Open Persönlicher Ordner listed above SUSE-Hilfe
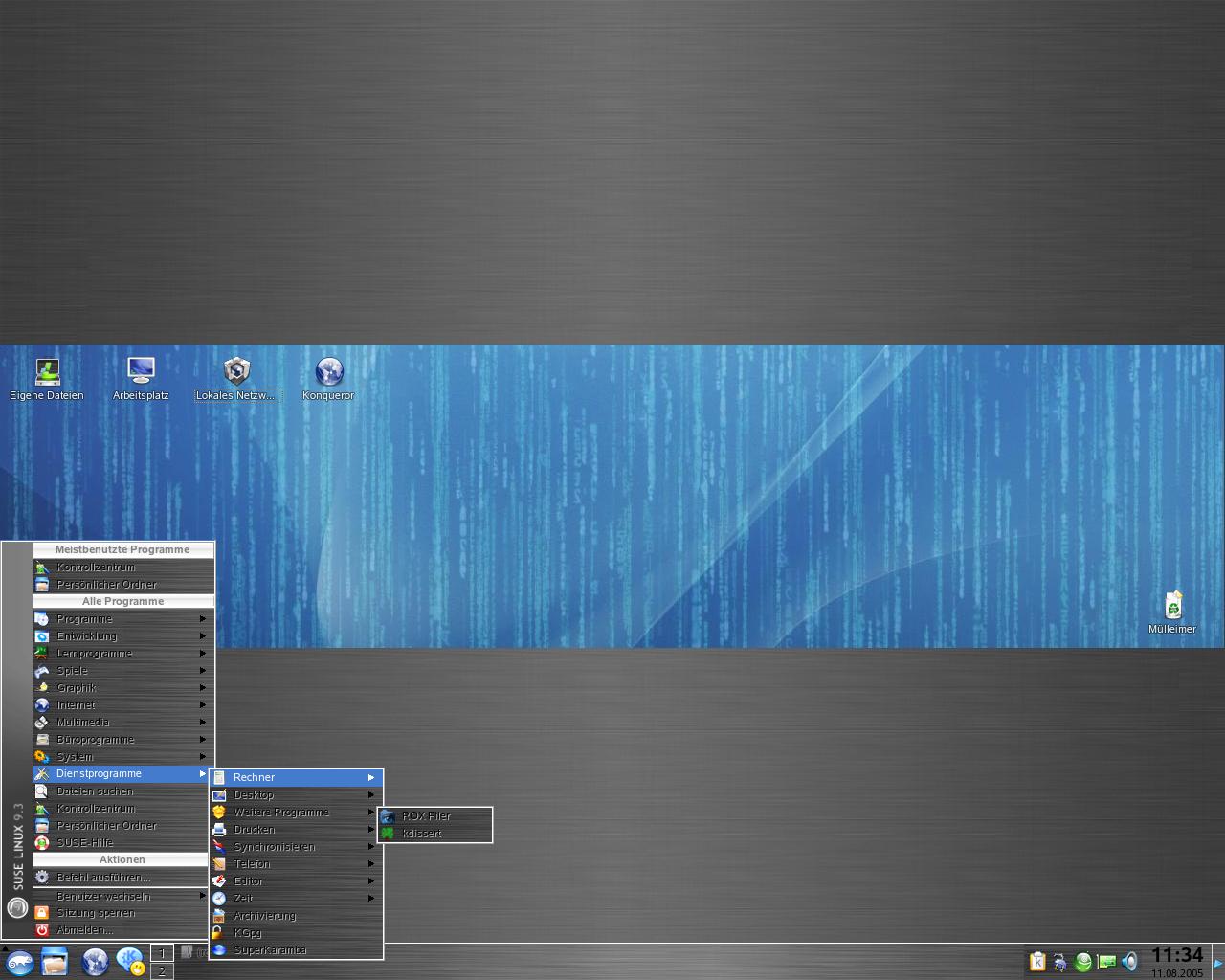Screen dimensions: 1225x980 click(x=122, y=826)
